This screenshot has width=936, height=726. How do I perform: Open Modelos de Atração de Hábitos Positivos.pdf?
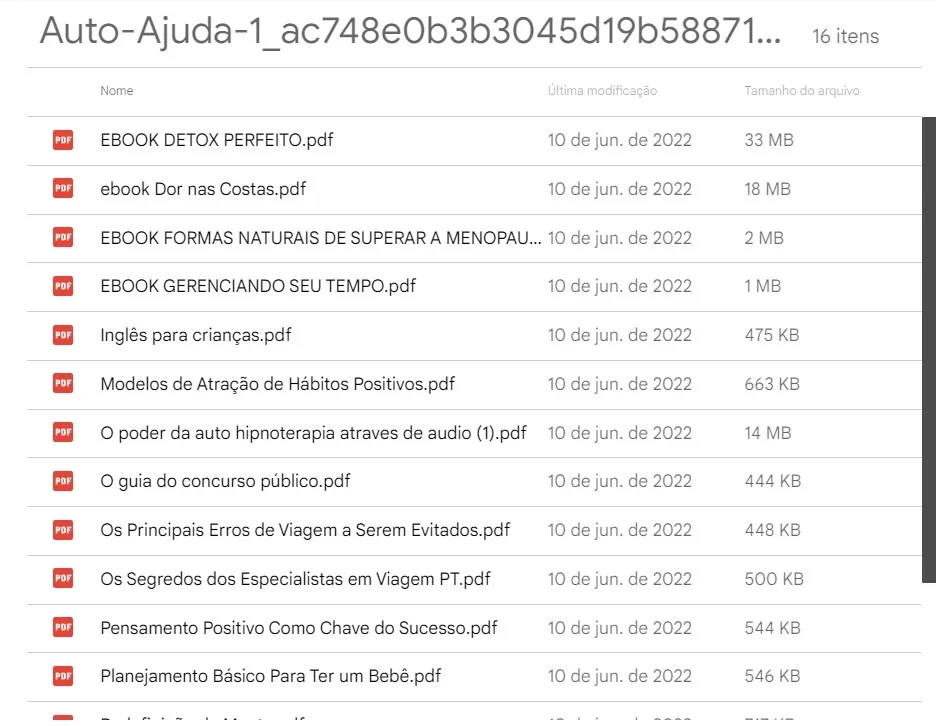coord(278,384)
